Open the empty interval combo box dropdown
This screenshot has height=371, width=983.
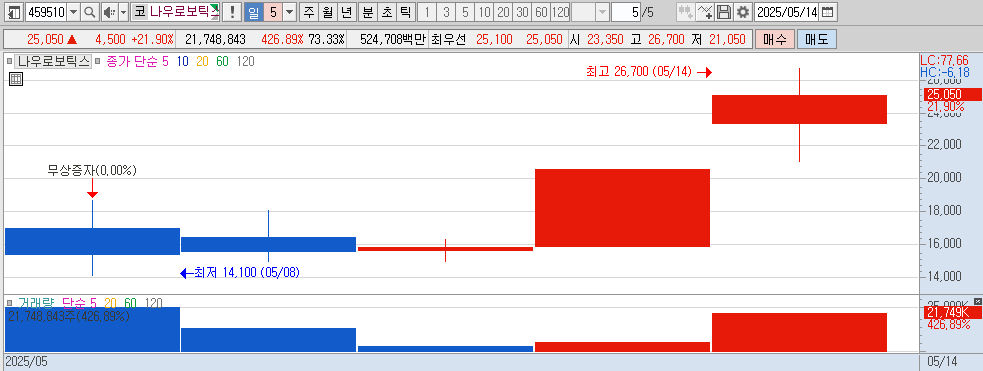point(602,12)
